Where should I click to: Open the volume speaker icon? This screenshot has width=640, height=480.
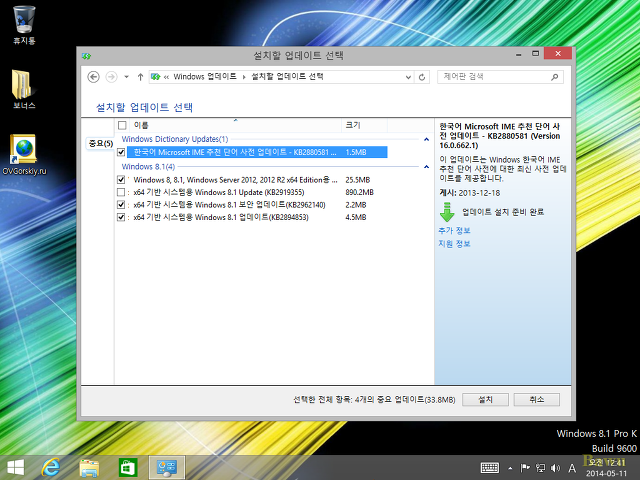point(555,468)
